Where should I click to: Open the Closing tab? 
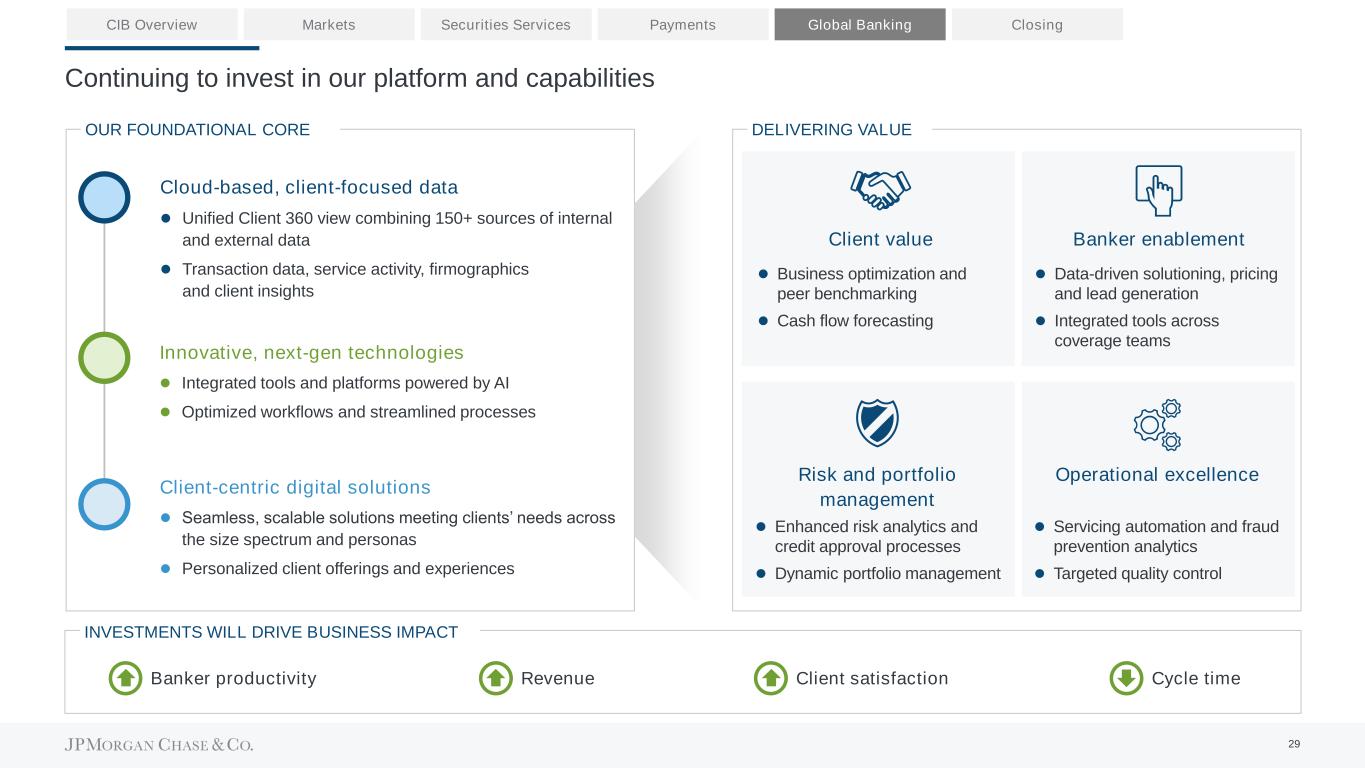pos(1037,24)
